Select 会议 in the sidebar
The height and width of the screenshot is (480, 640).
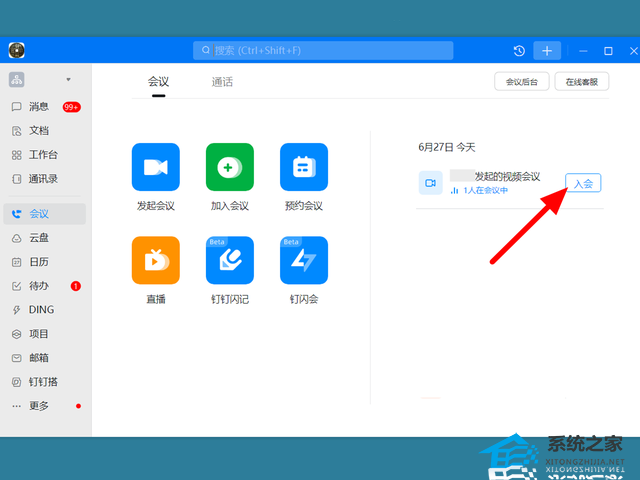(44, 214)
